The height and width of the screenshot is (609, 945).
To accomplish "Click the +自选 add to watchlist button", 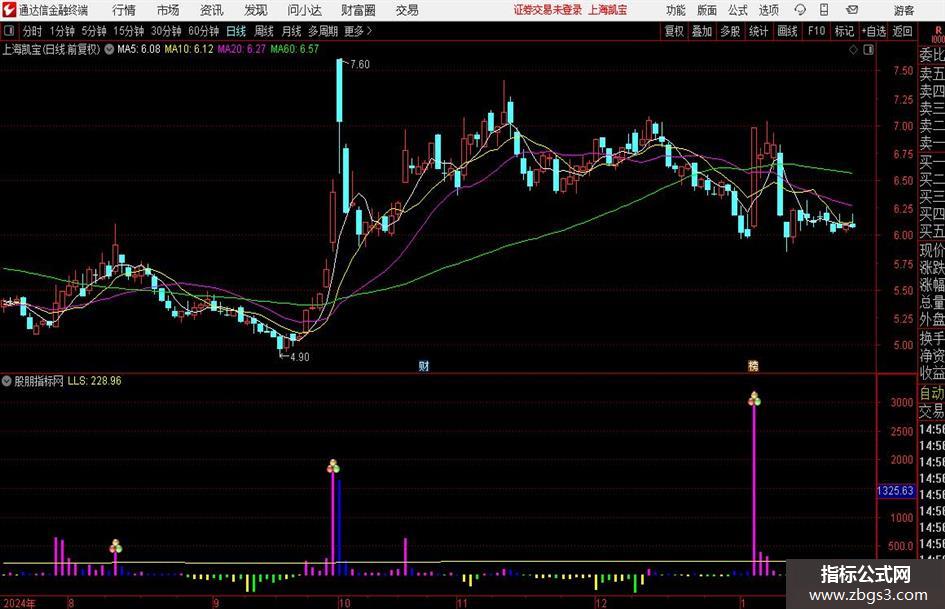I will coord(873,31).
